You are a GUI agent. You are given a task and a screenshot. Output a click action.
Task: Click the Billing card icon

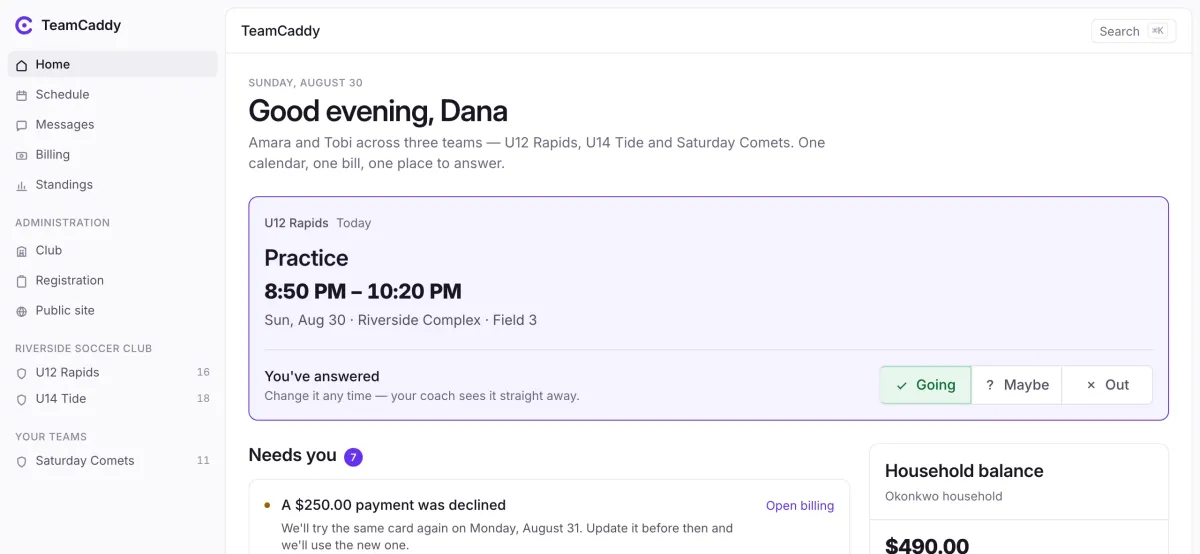click(22, 155)
